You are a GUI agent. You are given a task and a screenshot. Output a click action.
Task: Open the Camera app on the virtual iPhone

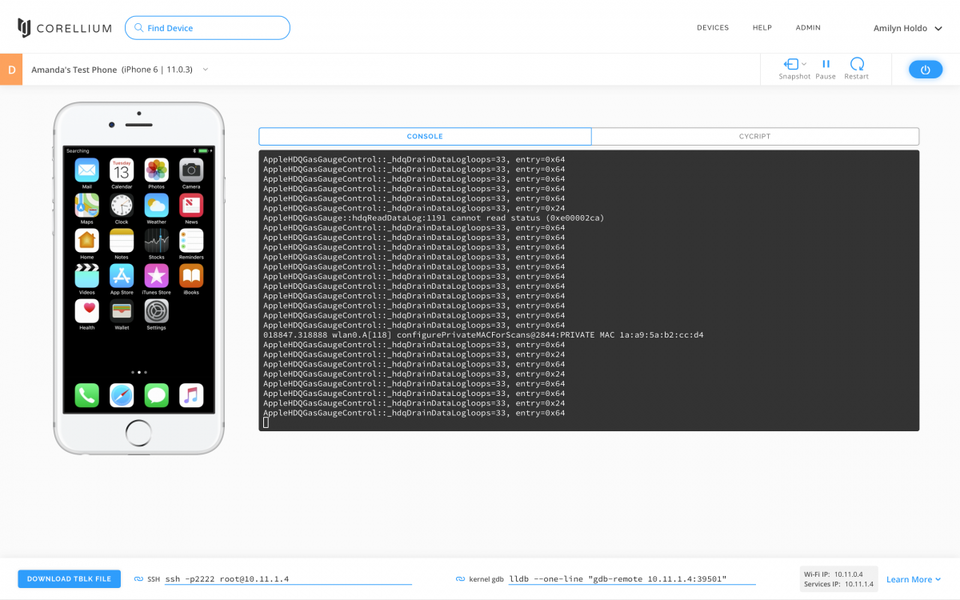click(190, 172)
